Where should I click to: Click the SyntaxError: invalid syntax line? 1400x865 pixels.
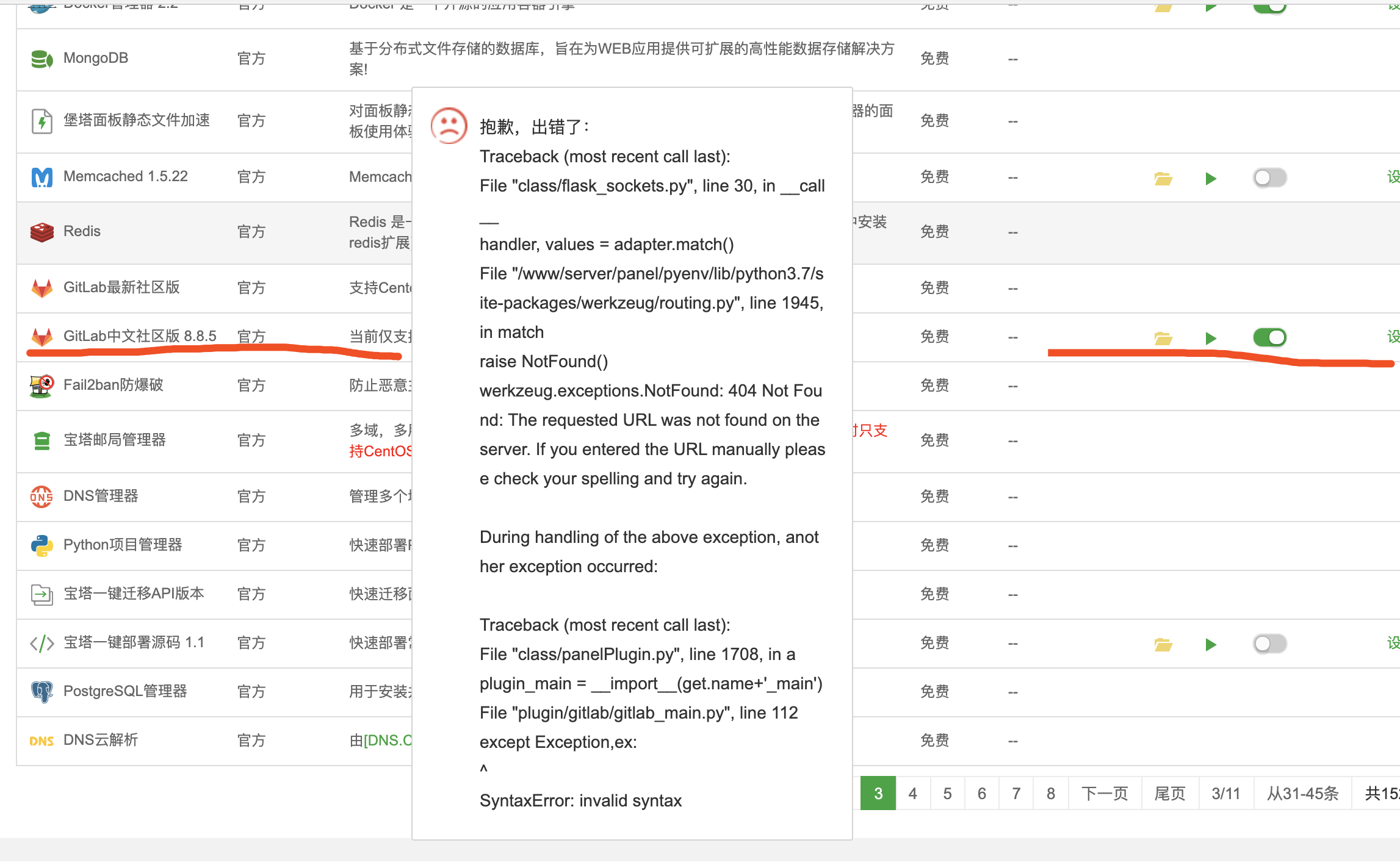[580, 800]
